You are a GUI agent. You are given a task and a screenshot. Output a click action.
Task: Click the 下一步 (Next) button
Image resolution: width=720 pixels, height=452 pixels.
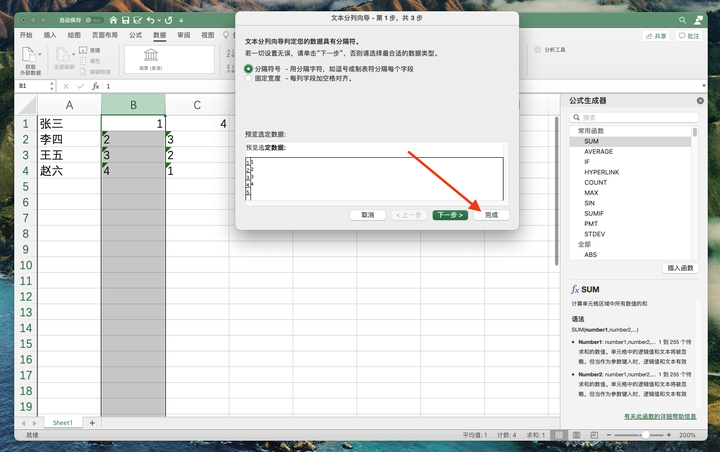tap(449, 215)
